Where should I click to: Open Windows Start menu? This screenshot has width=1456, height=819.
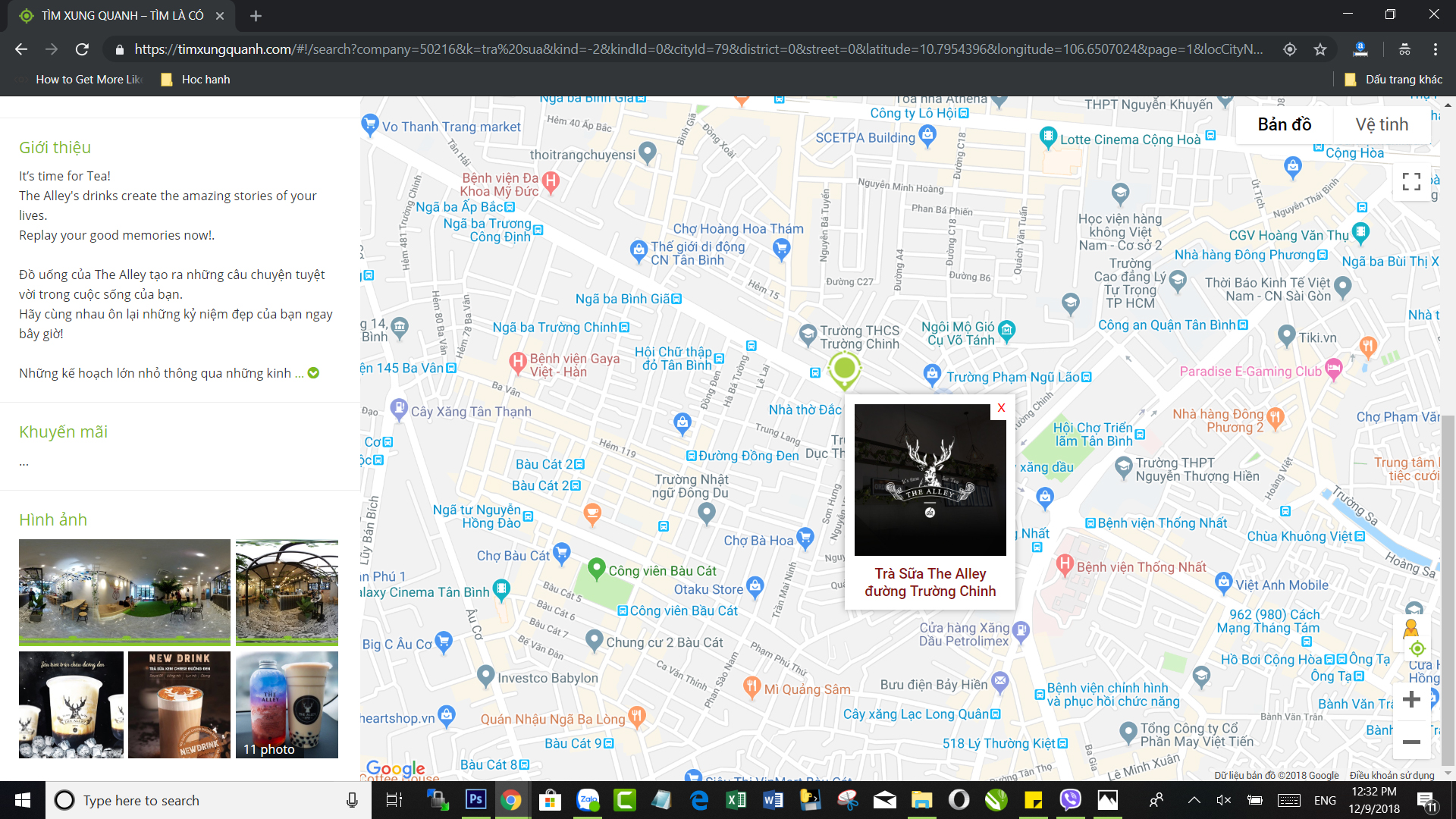(x=23, y=800)
